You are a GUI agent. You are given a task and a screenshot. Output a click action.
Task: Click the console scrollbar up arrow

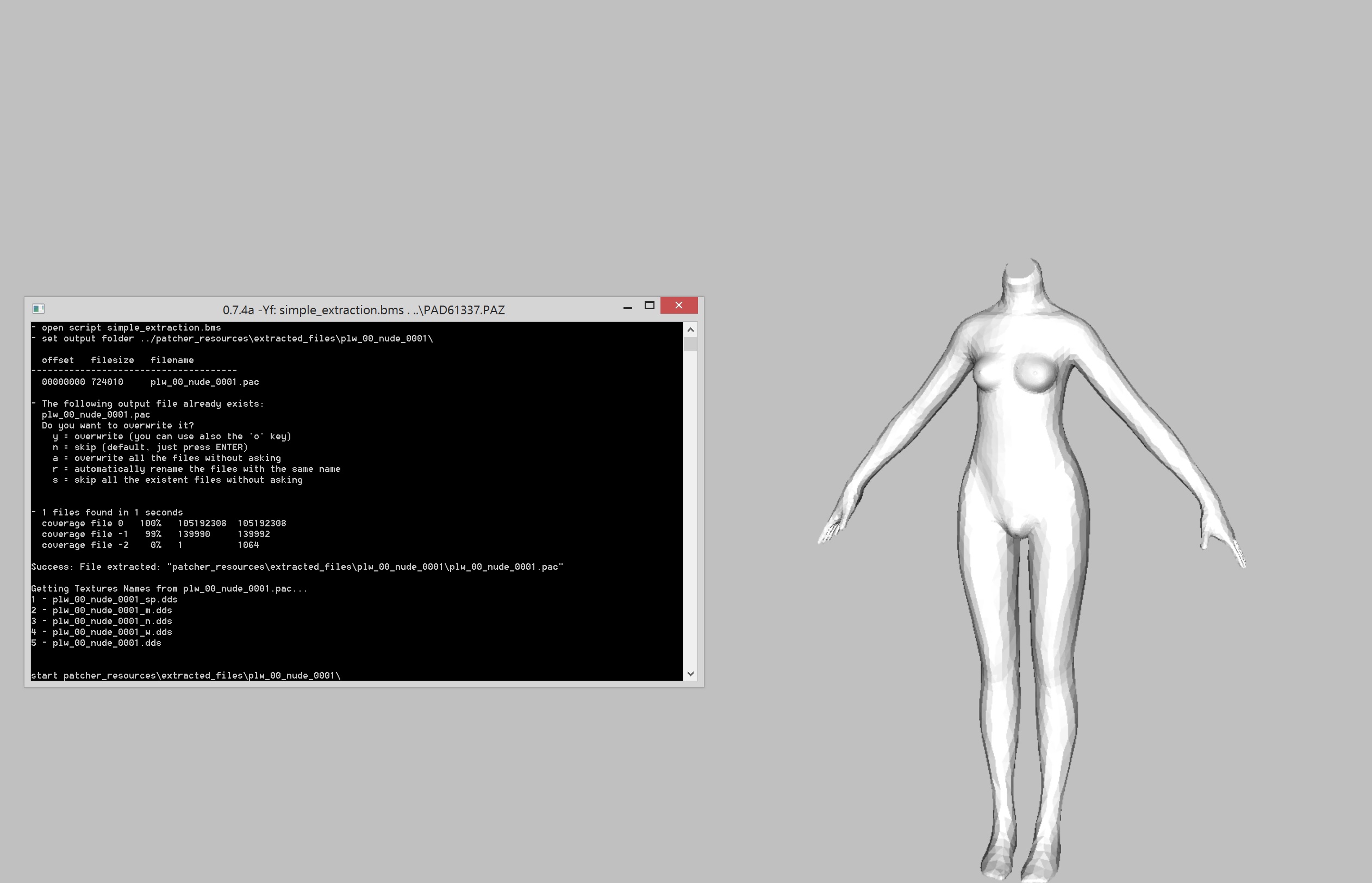pos(690,329)
